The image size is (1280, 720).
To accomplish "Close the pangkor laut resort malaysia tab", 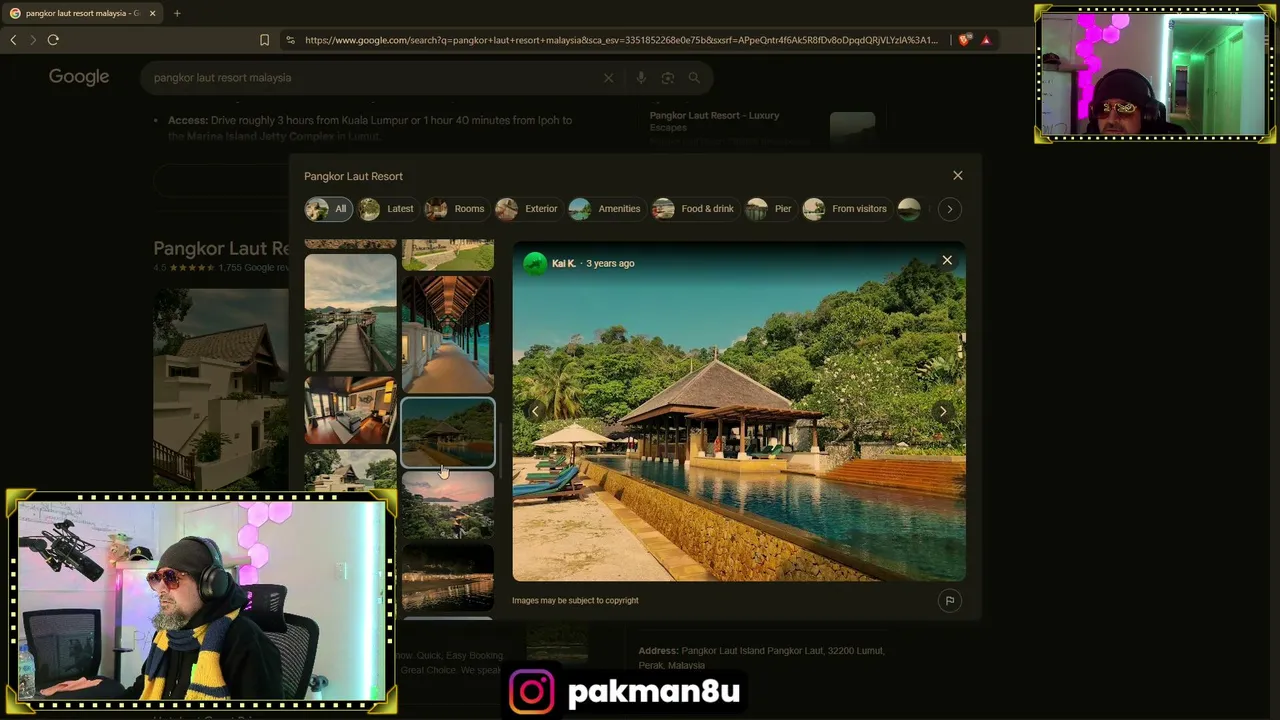I will 153,13.
